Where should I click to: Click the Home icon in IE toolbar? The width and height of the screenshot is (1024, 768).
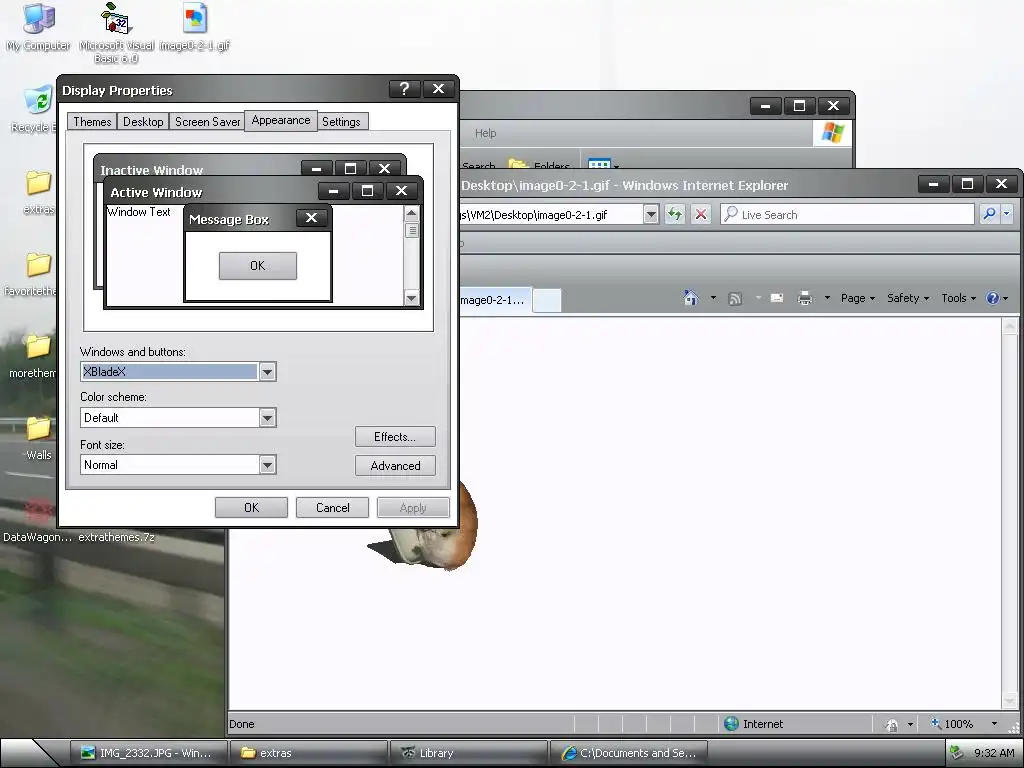[x=690, y=298]
